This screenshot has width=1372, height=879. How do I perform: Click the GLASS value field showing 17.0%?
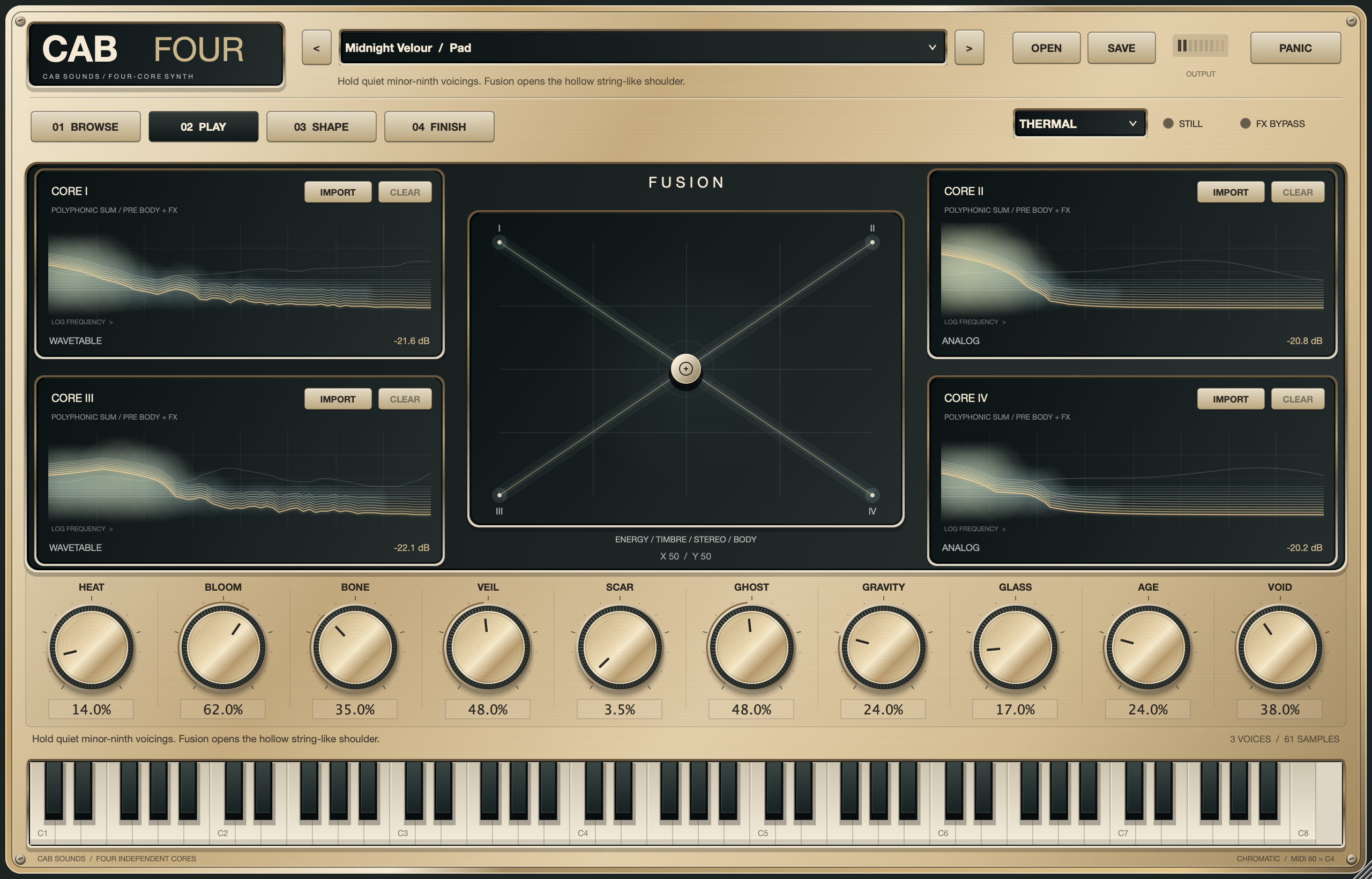pyautogui.click(x=1015, y=710)
